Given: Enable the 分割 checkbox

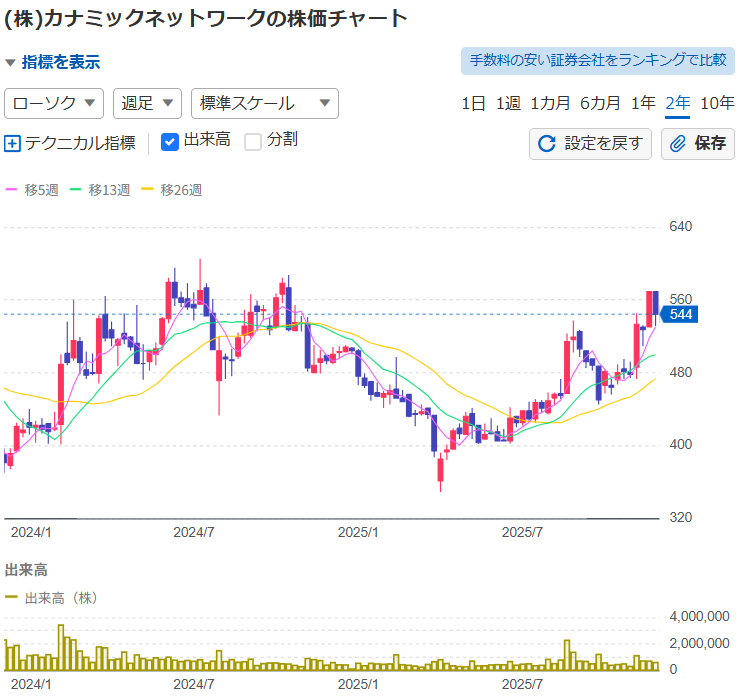Looking at the screenshot, I should coord(253,142).
